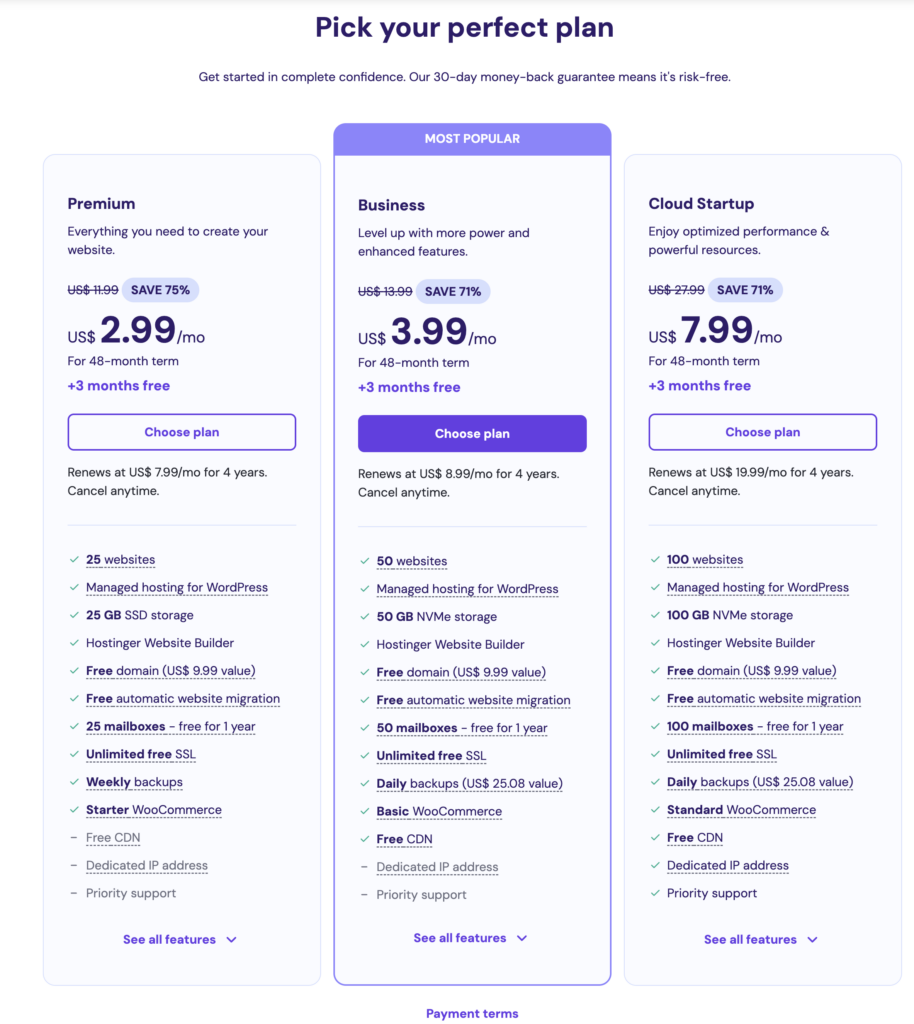
Task: Click the dash icon next to Business Priority support
Action: pos(364,895)
